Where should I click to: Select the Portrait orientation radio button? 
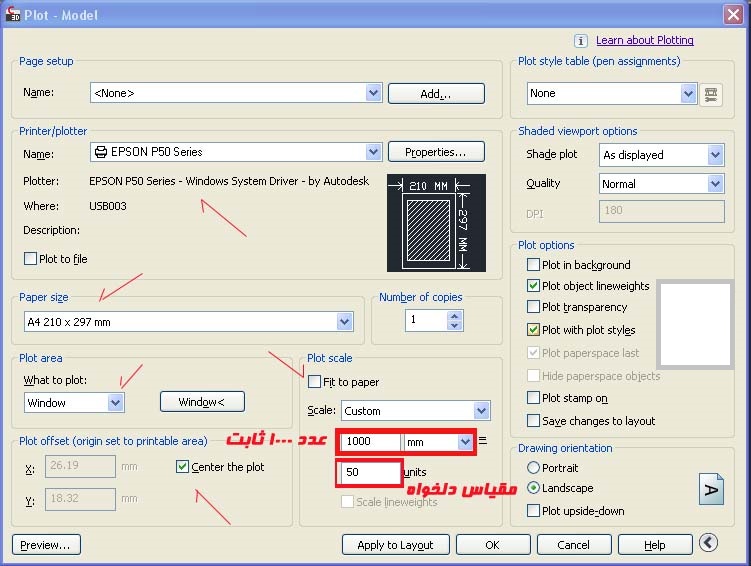[x=534, y=468]
